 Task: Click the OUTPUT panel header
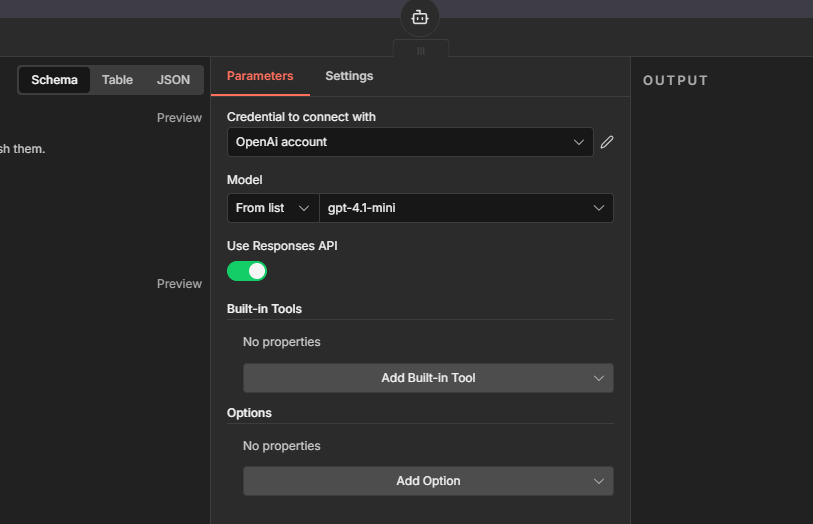(x=675, y=81)
